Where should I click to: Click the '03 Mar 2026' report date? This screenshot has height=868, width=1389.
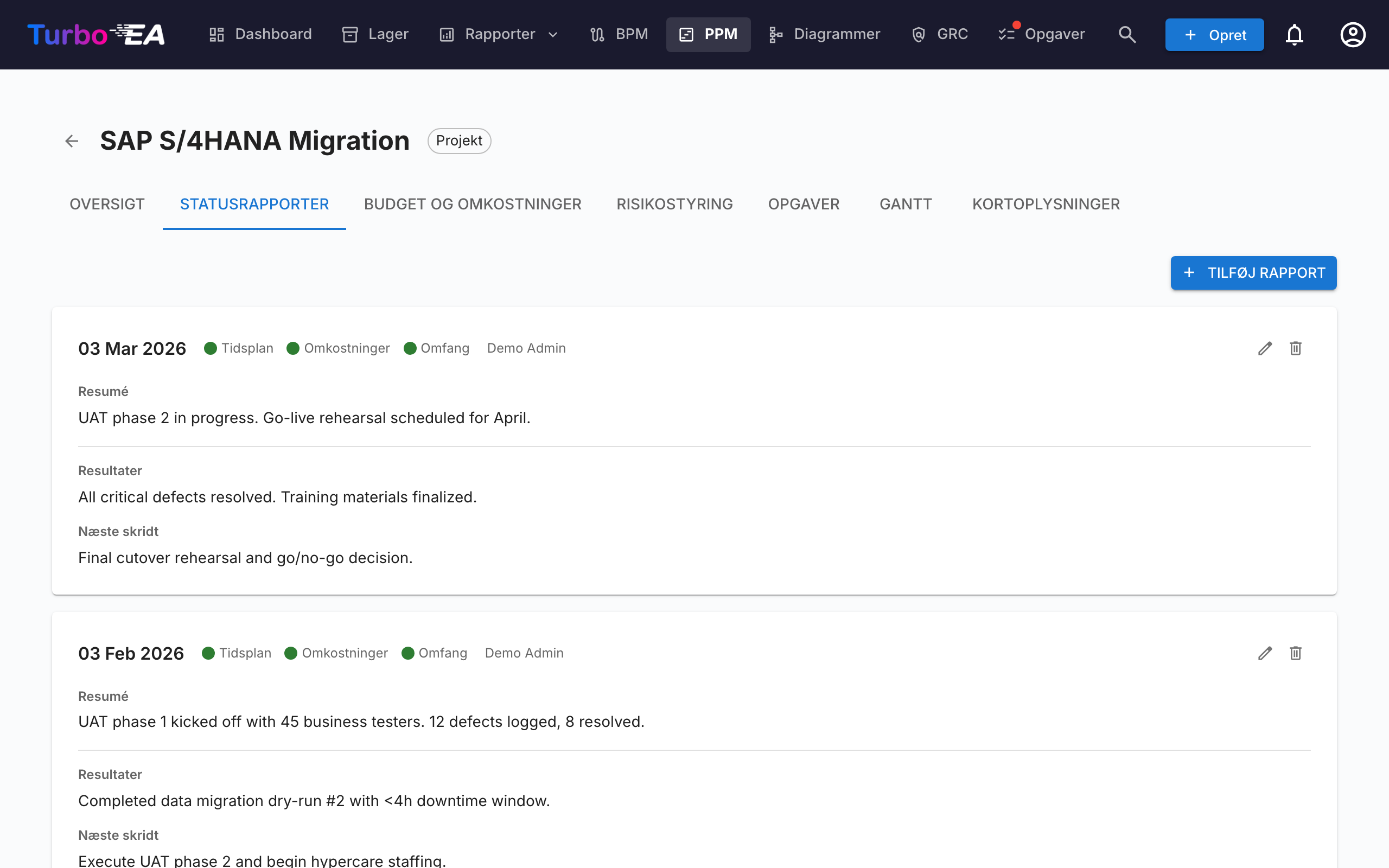(132, 348)
